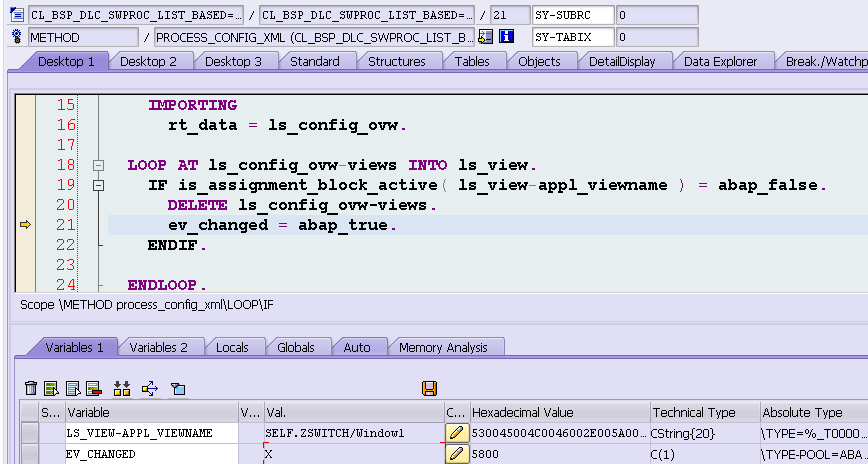
Task: Click the X value field of EV_CHANGED
Action: [x=354, y=454]
